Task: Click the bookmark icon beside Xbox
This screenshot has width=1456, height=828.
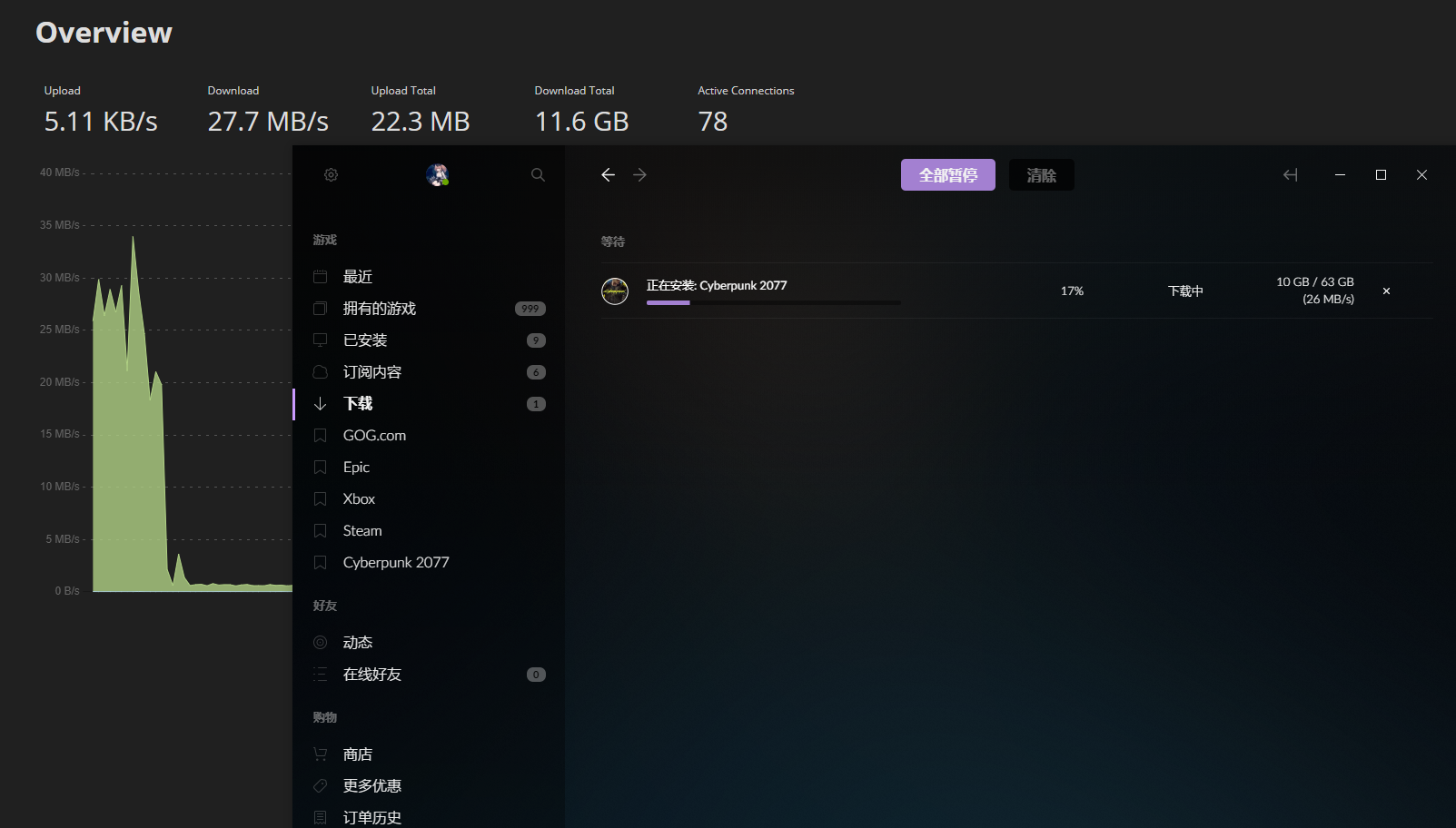Action: (x=320, y=498)
